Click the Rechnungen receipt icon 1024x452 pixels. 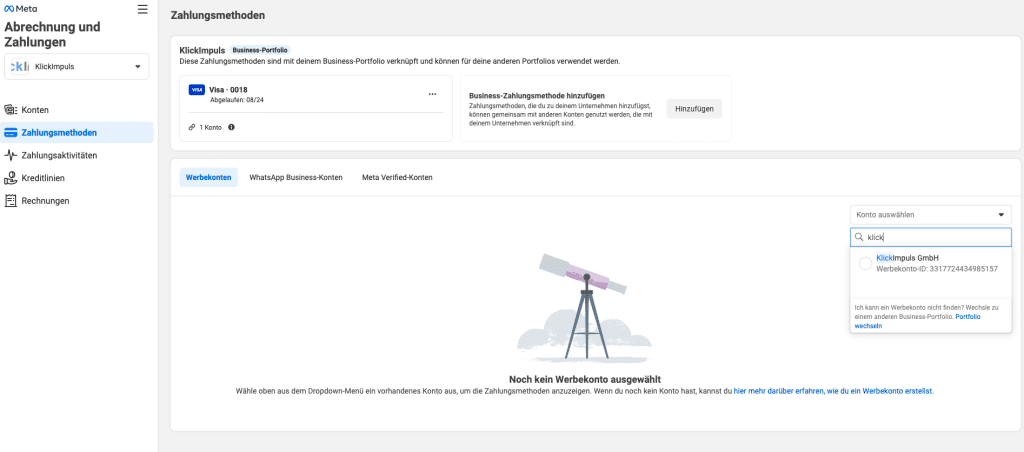click(x=11, y=201)
